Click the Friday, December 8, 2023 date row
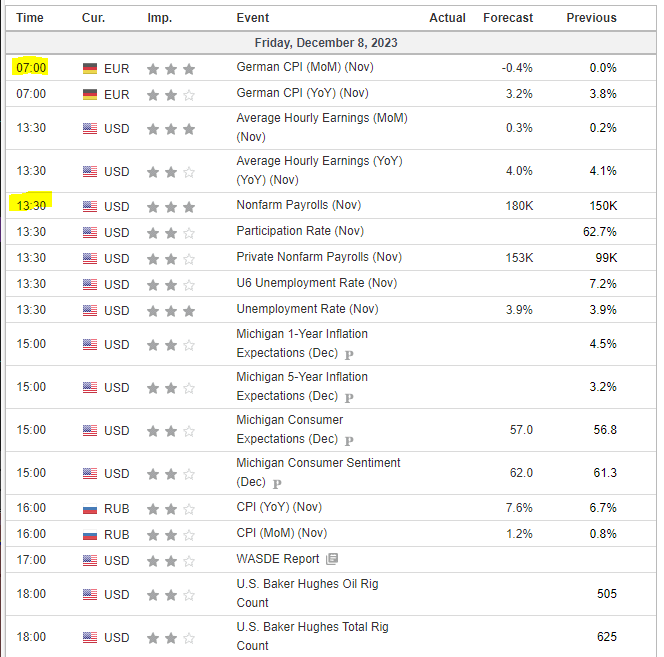Screen dimensions: 664x657 coord(326,43)
